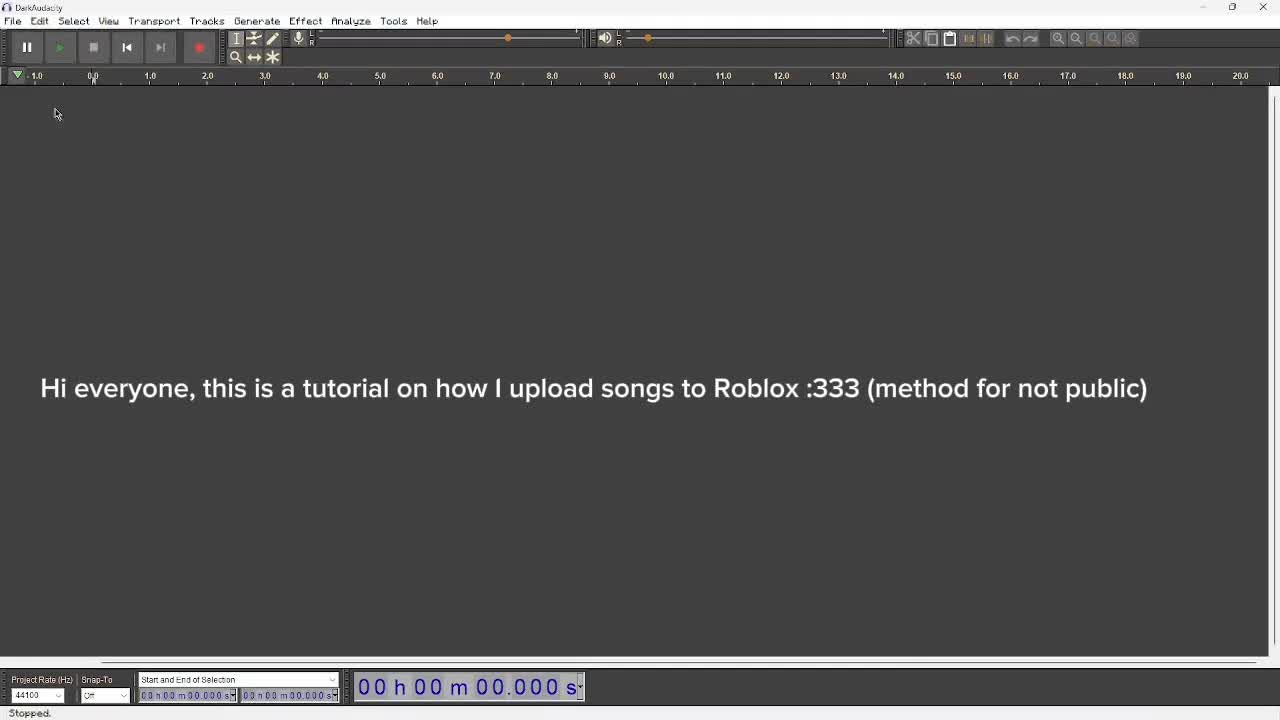Click the Pause transport button
The image size is (1280, 720).
[27, 47]
